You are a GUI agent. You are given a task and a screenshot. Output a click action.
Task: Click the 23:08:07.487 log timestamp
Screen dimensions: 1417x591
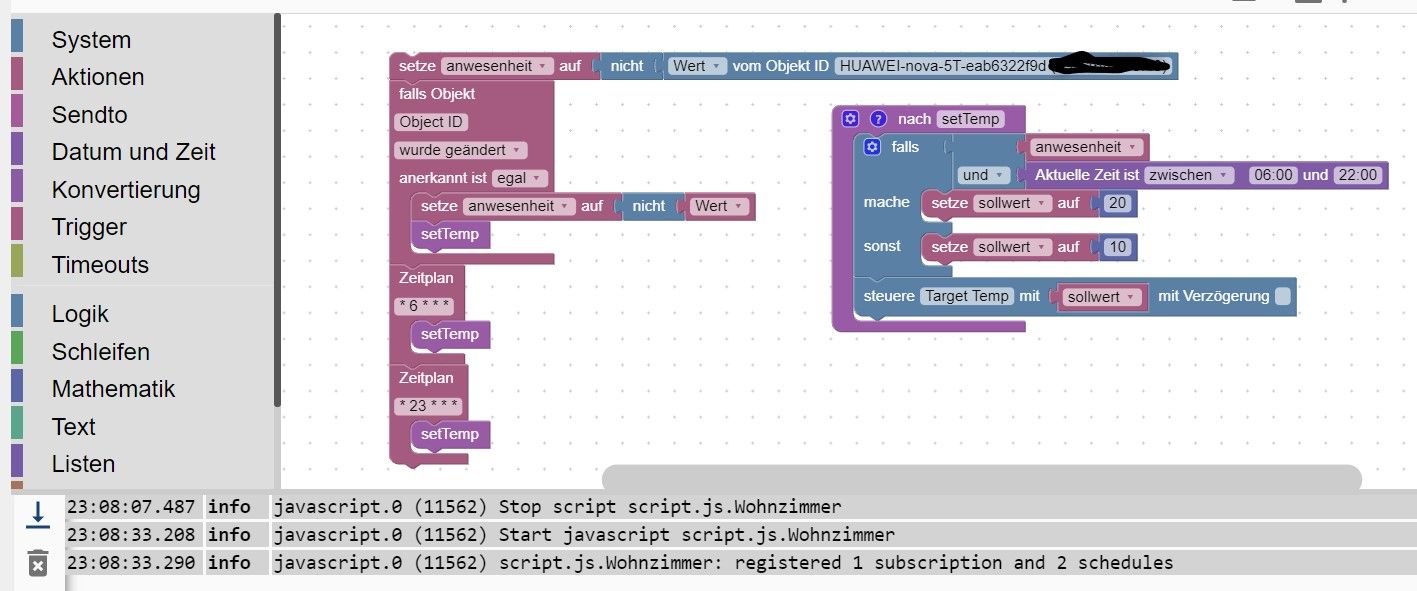tap(131, 506)
